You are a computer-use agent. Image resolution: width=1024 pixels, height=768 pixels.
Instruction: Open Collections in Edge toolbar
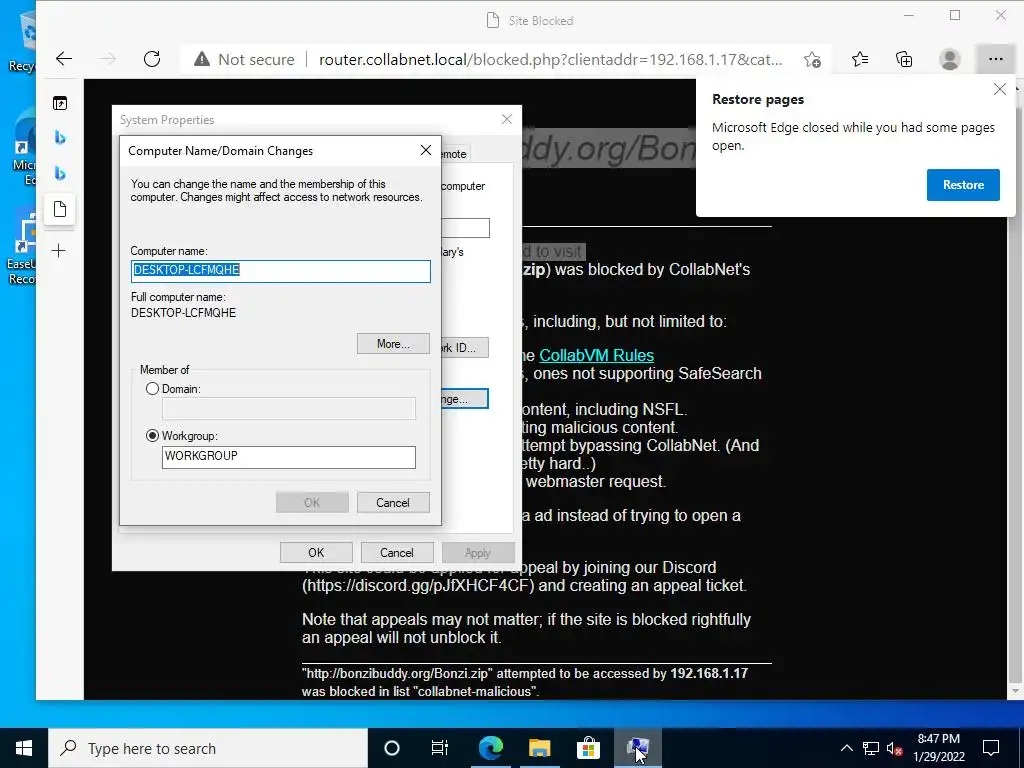tap(904, 59)
